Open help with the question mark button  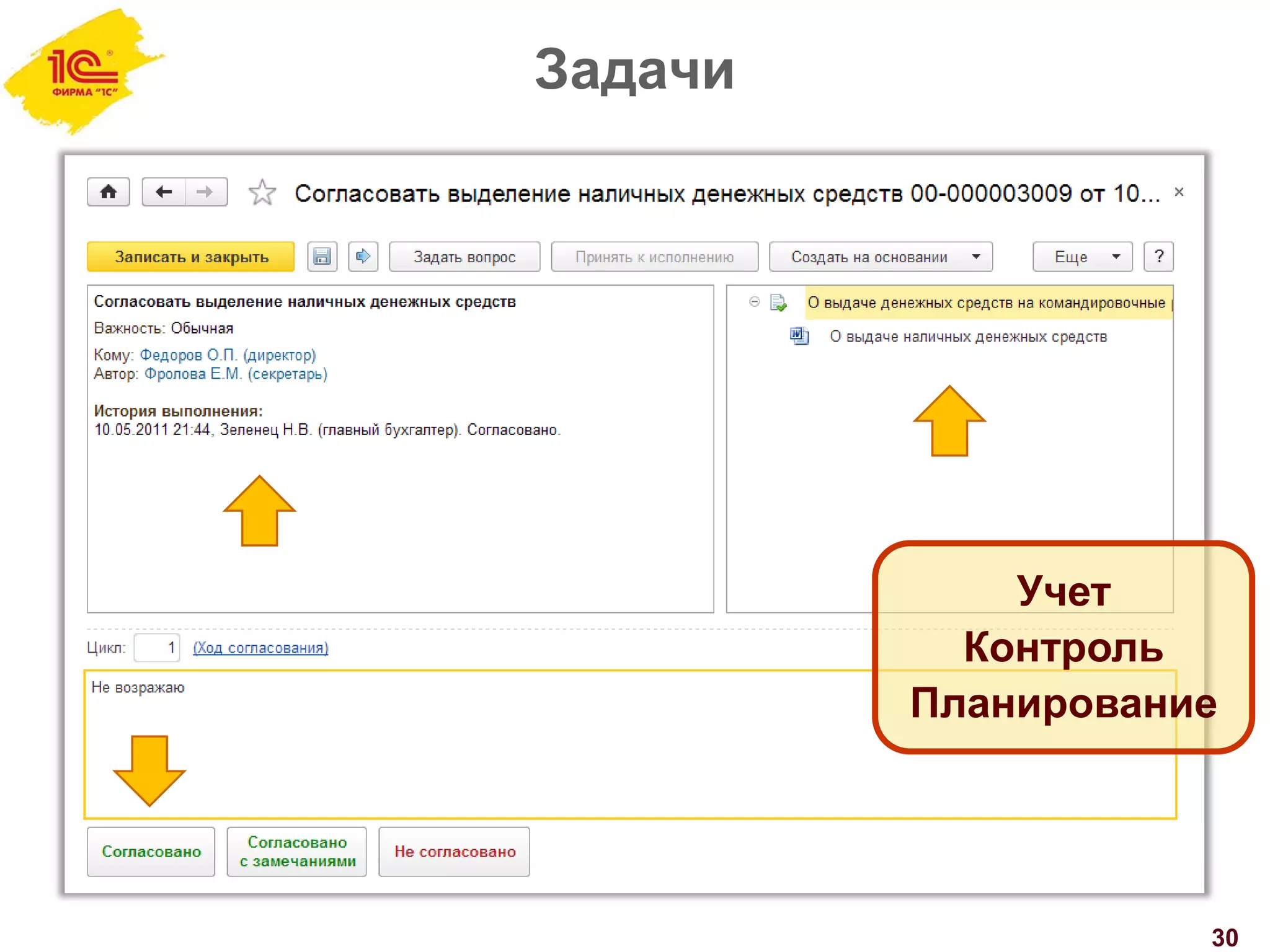coord(1158,257)
